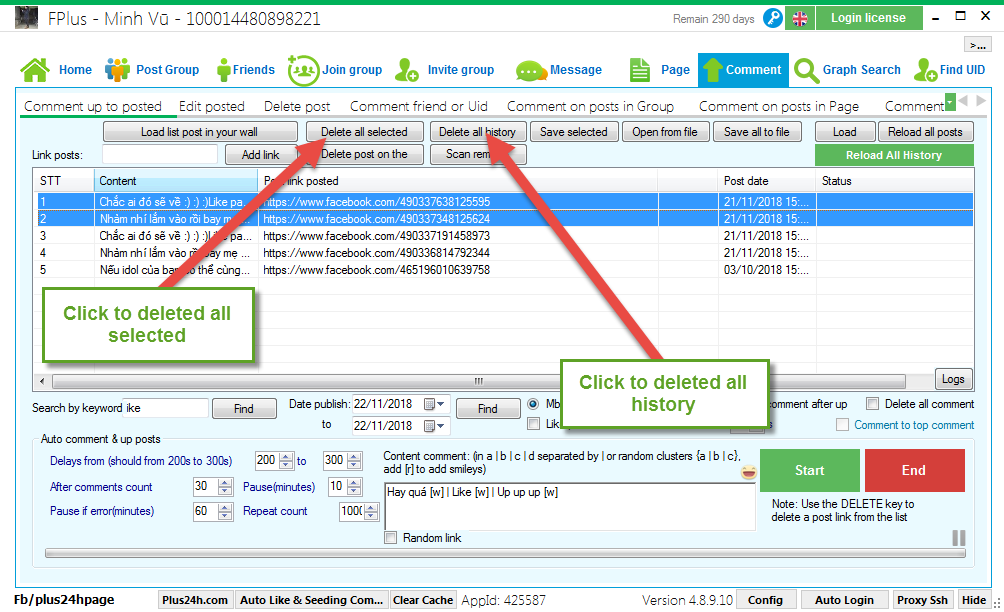Click the Post date column header
Image resolution: width=1004 pixels, height=612 pixels.
click(x=767, y=181)
